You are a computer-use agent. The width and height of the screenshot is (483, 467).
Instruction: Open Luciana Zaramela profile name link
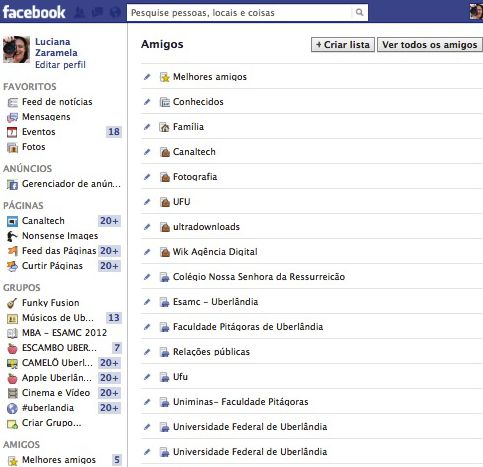click(x=56, y=47)
